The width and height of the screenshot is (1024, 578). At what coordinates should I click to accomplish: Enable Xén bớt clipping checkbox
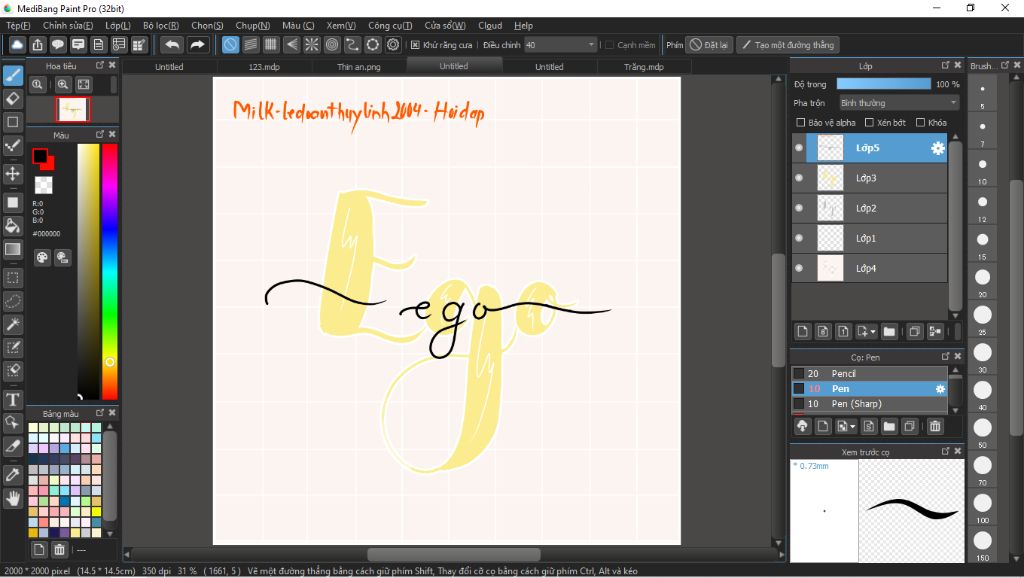point(869,123)
